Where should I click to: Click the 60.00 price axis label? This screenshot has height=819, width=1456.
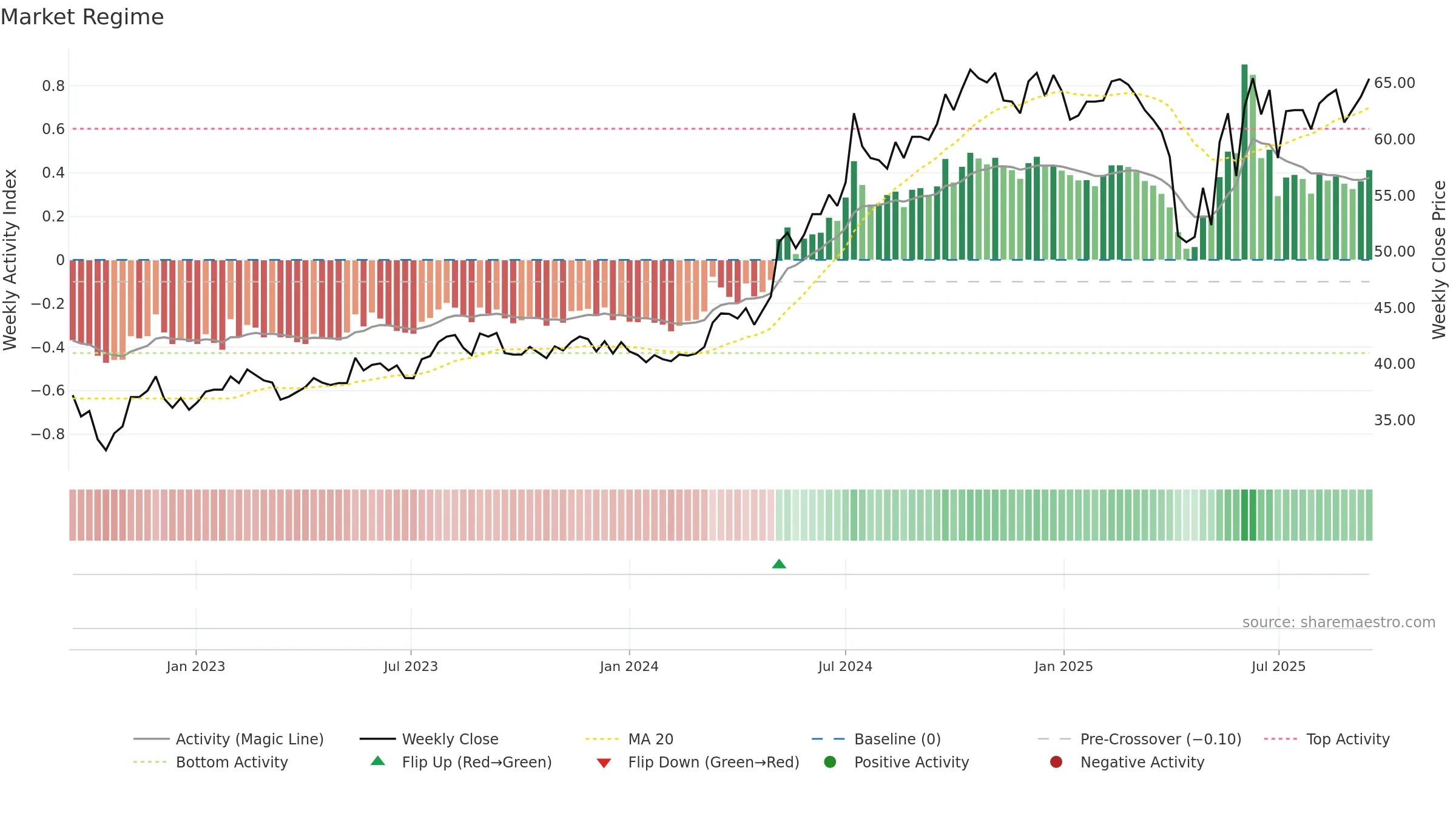pyautogui.click(x=1395, y=139)
